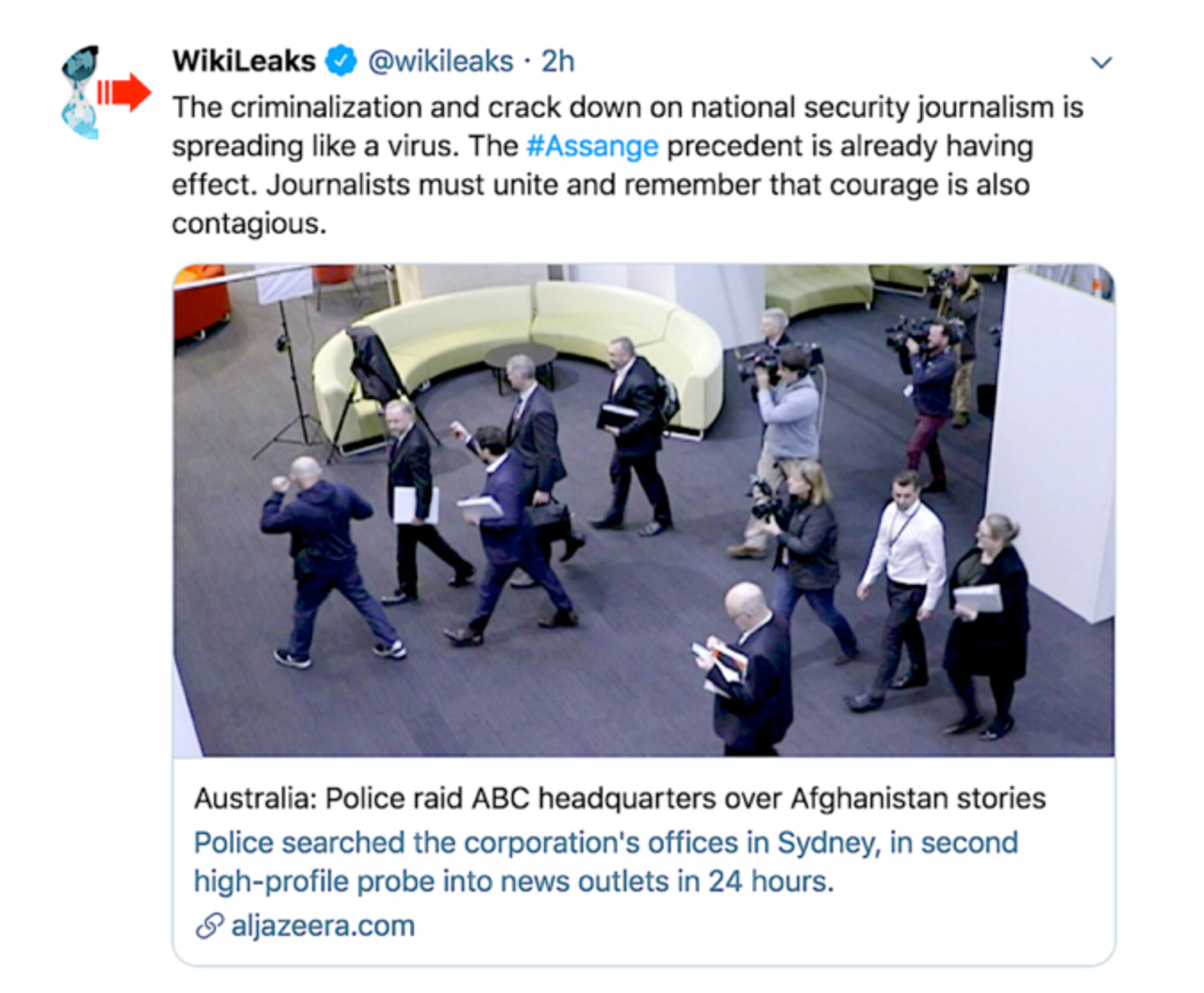The width and height of the screenshot is (1204, 993).
Task: Click the word 'contagious.' in the tweet
Action: pyautogui.click(x=249, y=224)
